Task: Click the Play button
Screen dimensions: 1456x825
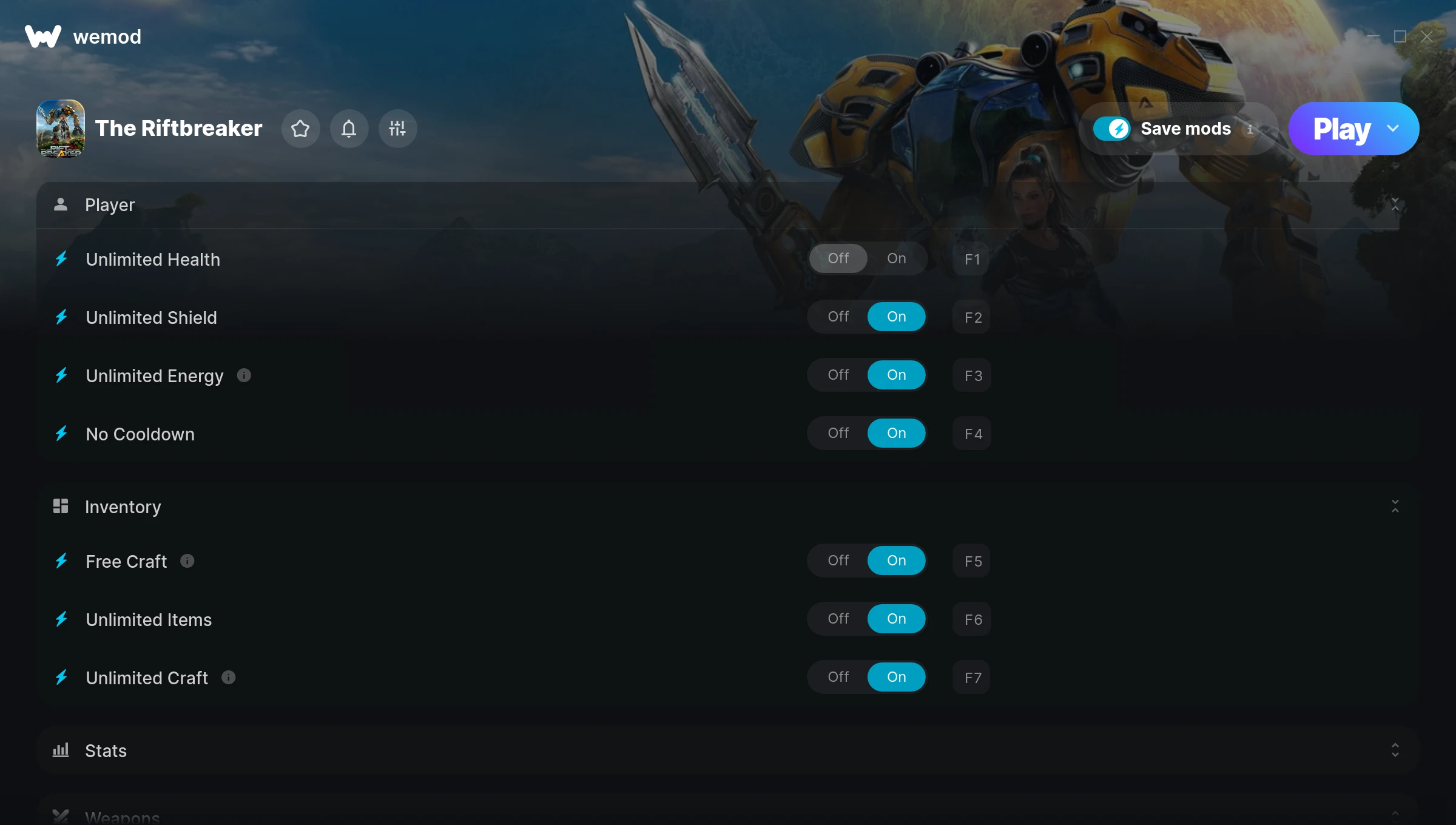Action: (1341, 129)
